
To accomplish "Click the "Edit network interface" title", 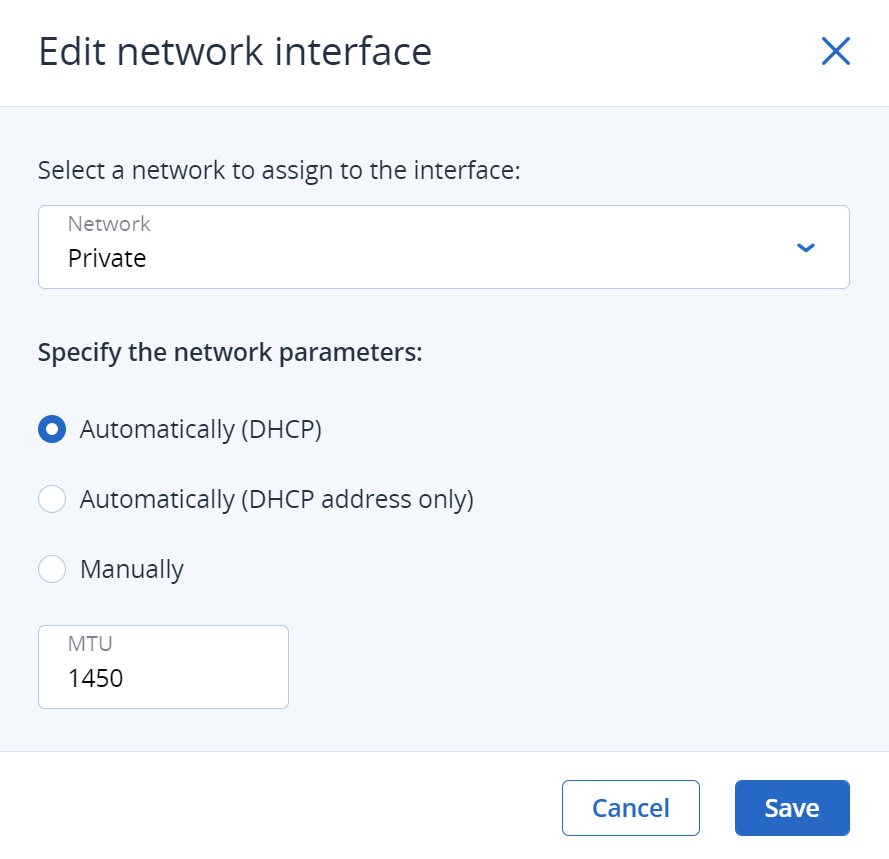I will 235,52.
